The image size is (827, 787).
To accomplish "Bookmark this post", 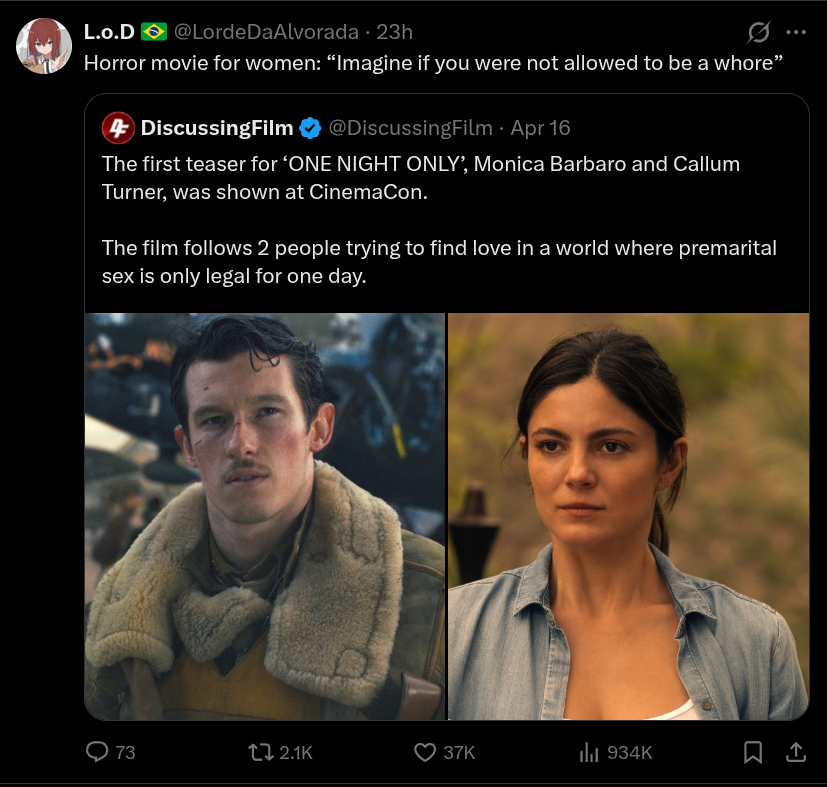I will 753,751.
